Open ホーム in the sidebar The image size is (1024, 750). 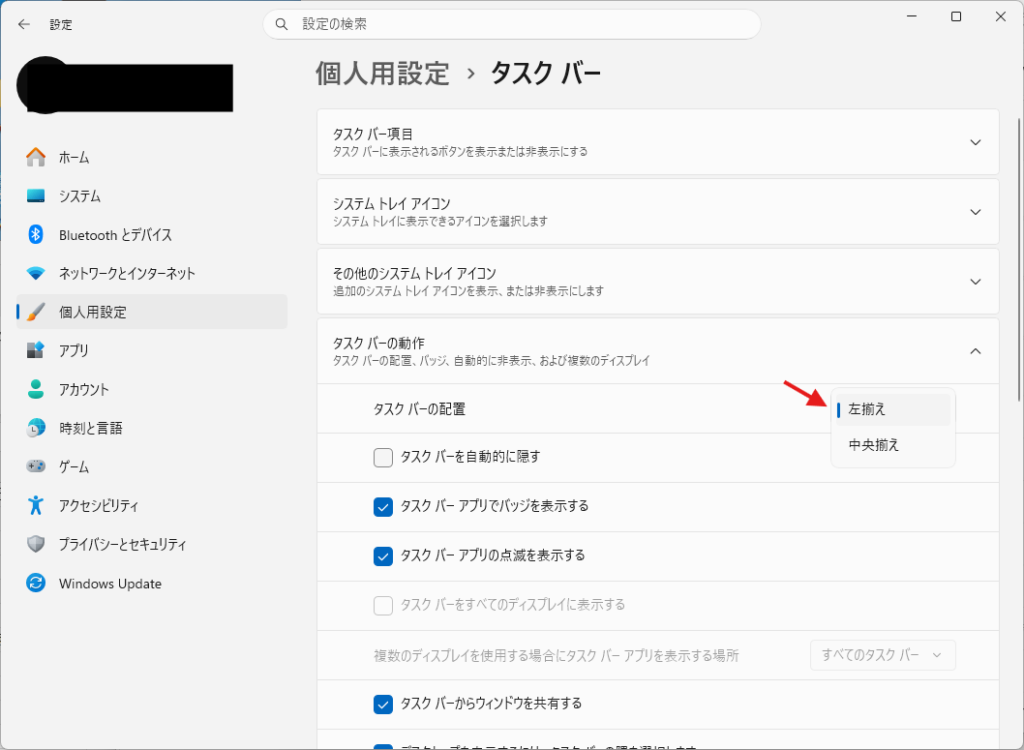(x=152, y=157)
